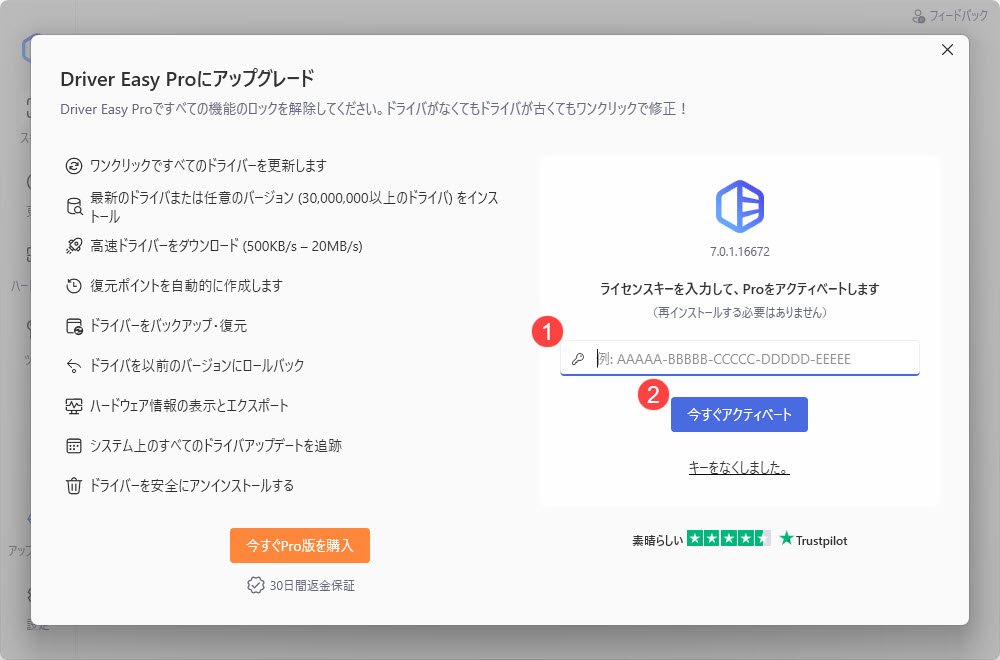Click the feedback person icon
1000x660 pixels.
coord(918,16)
